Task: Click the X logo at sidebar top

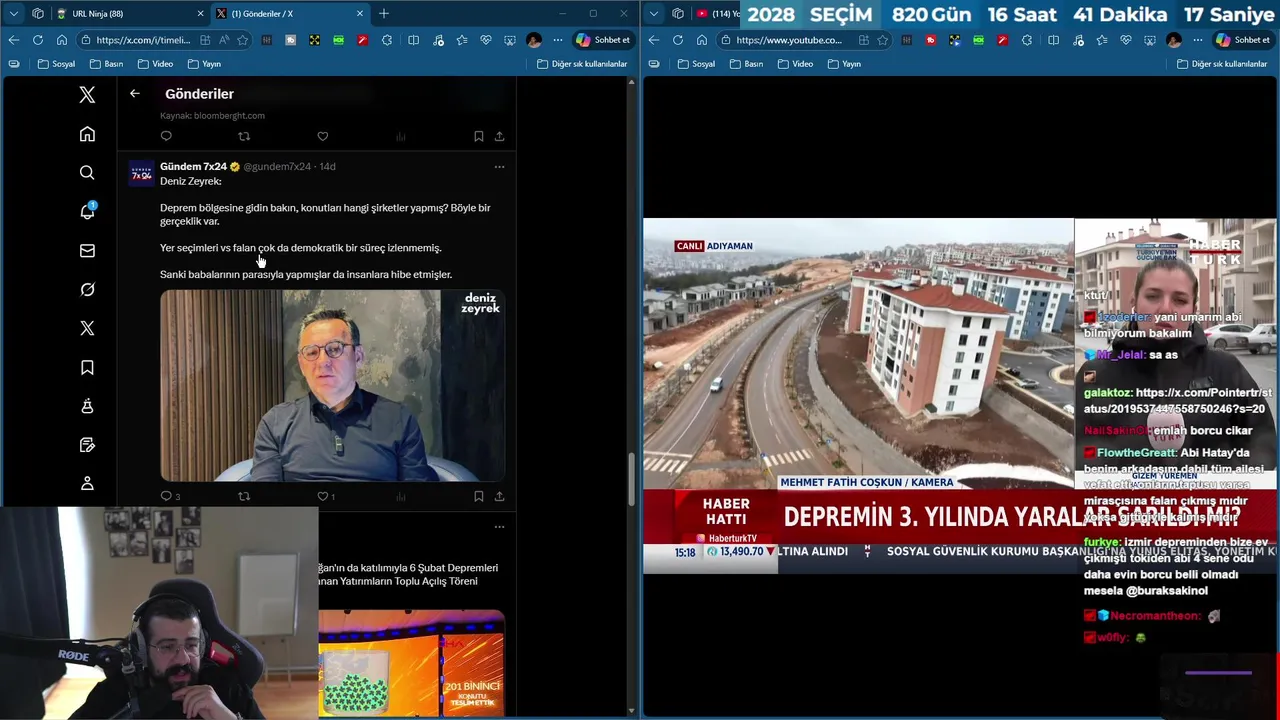Action: coord(87,95)
